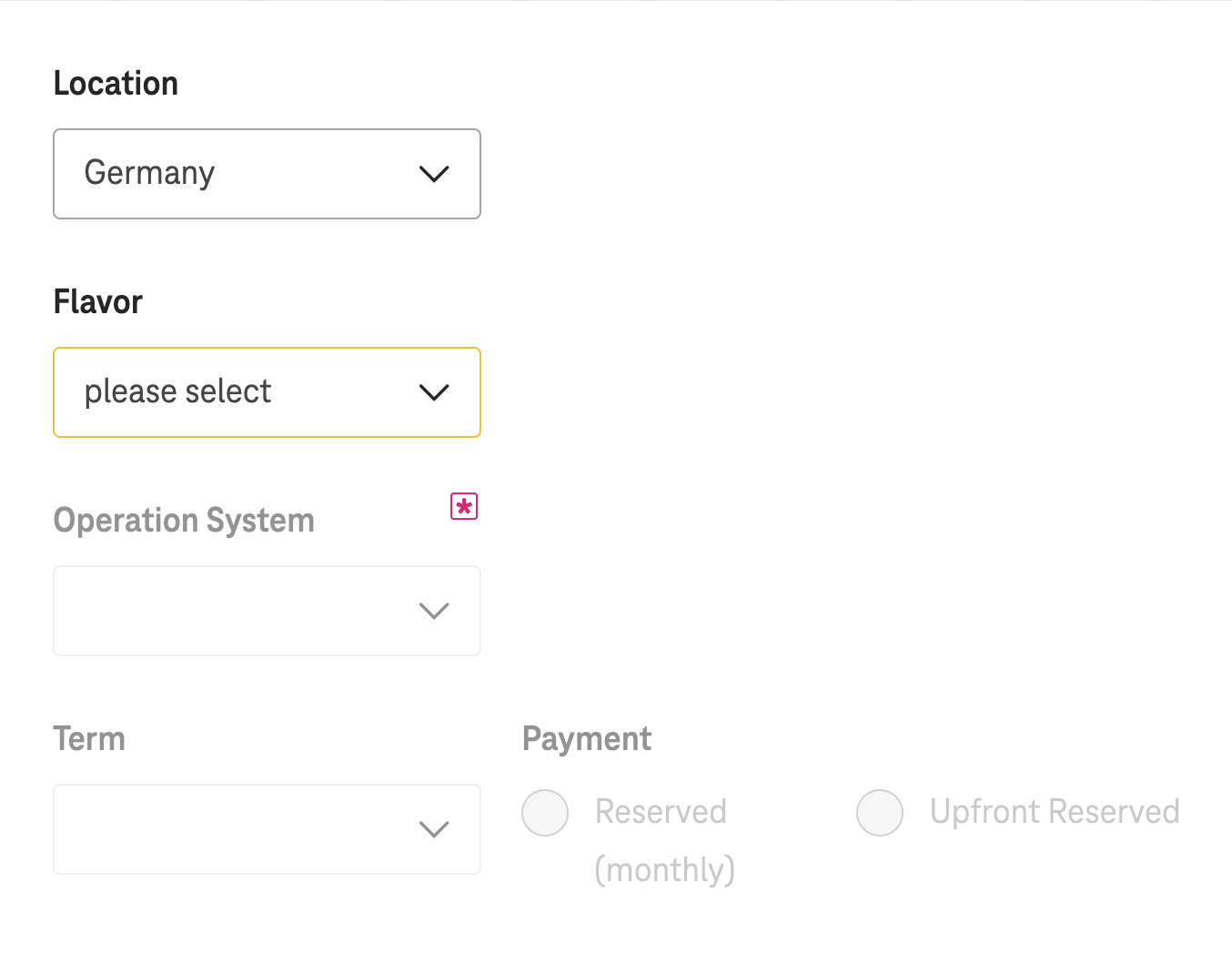
Task: Expand the Operation System dropdown
Action: click(x=267, y=611)
